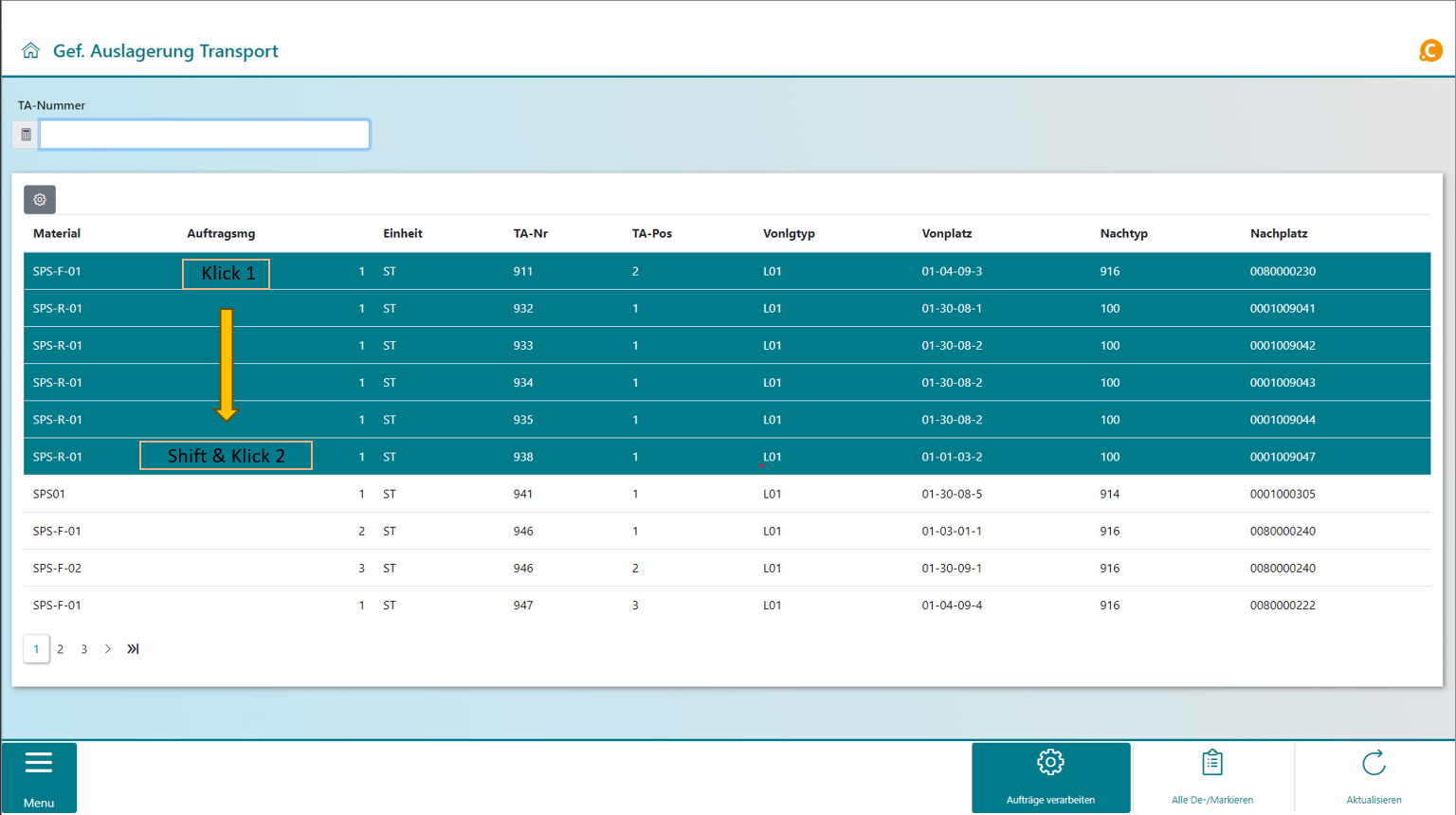Open the hamburger Menu button
Screen dimensions: 1456x815
point(39,777)
